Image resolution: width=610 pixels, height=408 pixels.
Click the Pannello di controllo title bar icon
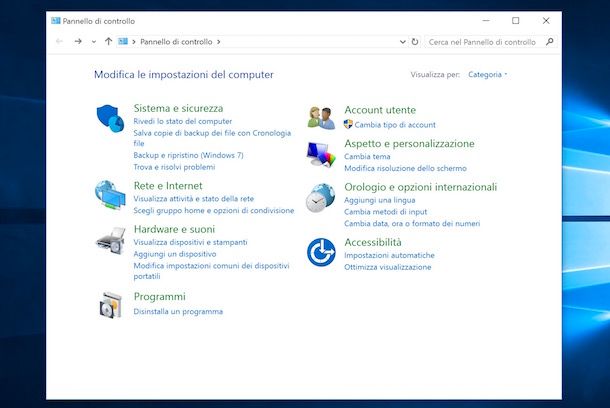[56, 21]
